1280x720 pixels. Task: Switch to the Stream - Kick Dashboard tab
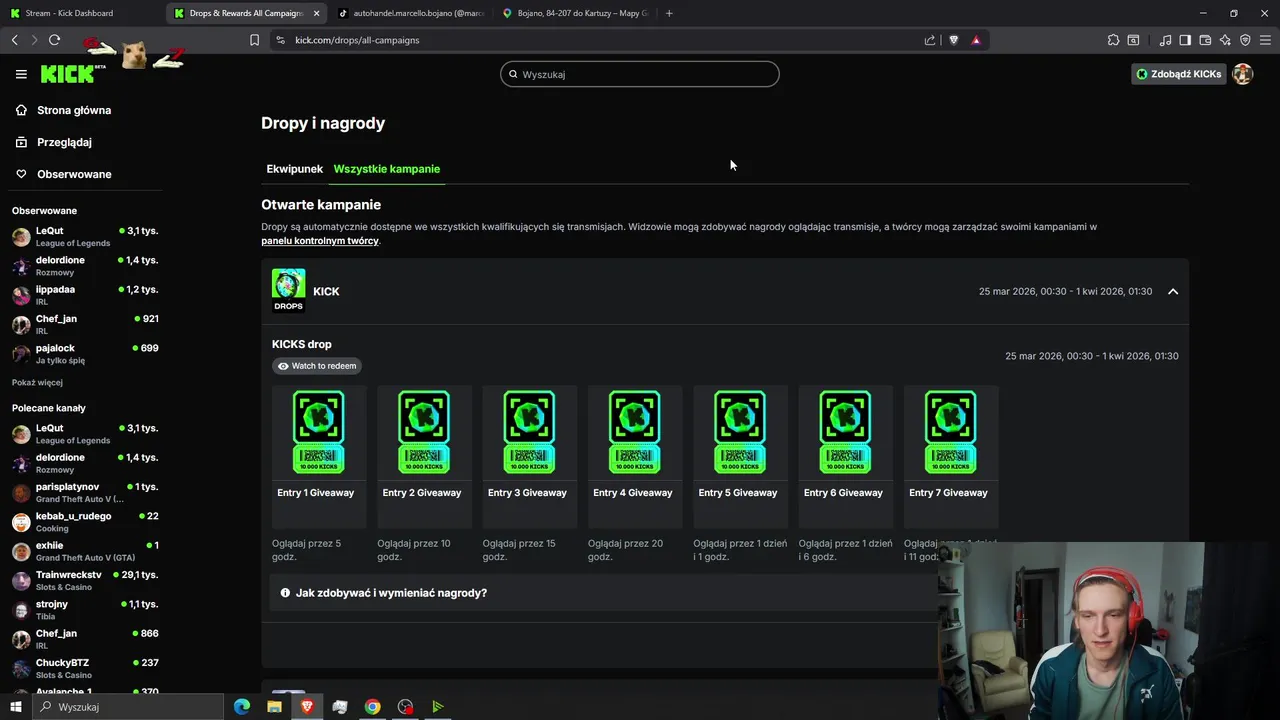coord(82,13)
